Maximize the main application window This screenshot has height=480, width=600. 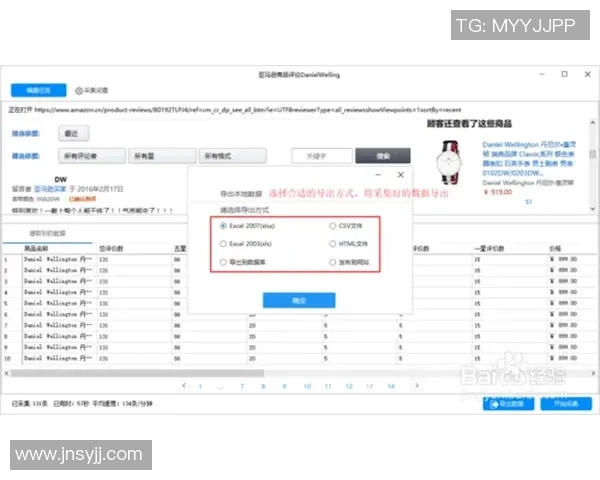click(564, 74)
